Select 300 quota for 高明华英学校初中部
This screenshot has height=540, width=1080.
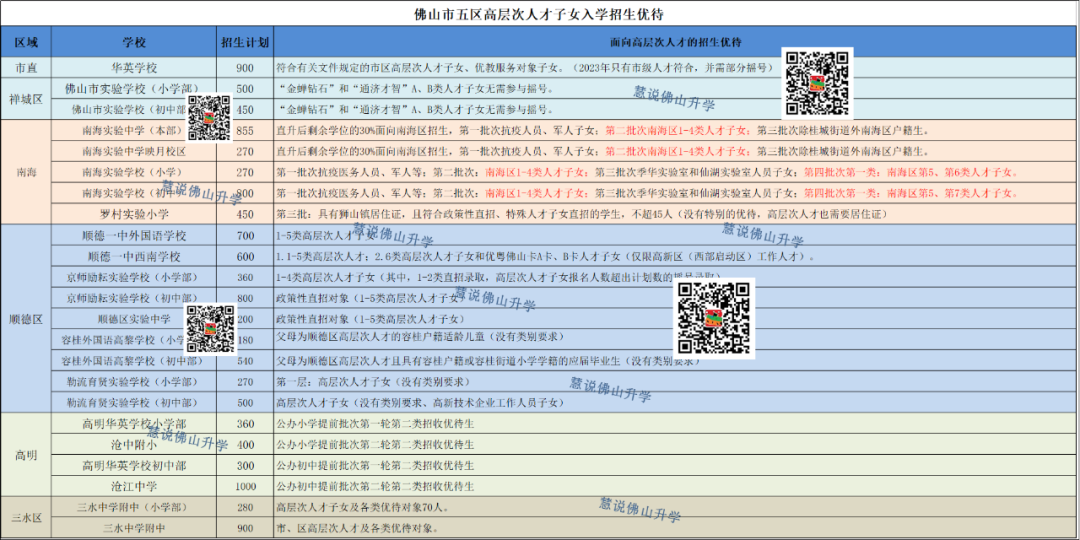245,465
